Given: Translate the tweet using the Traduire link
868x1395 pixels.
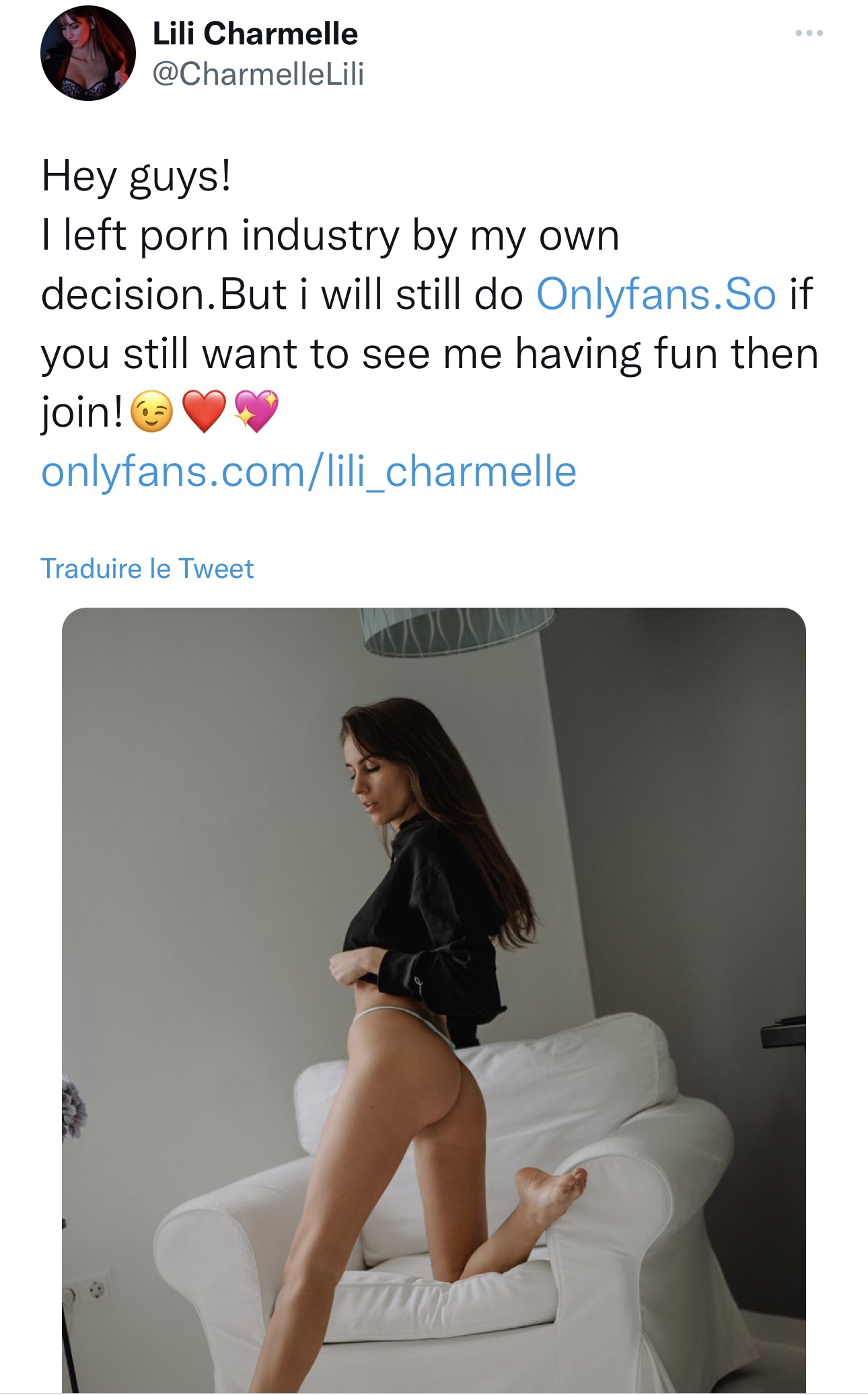Looking at the screenshot, I should click(x=147, y=569).
